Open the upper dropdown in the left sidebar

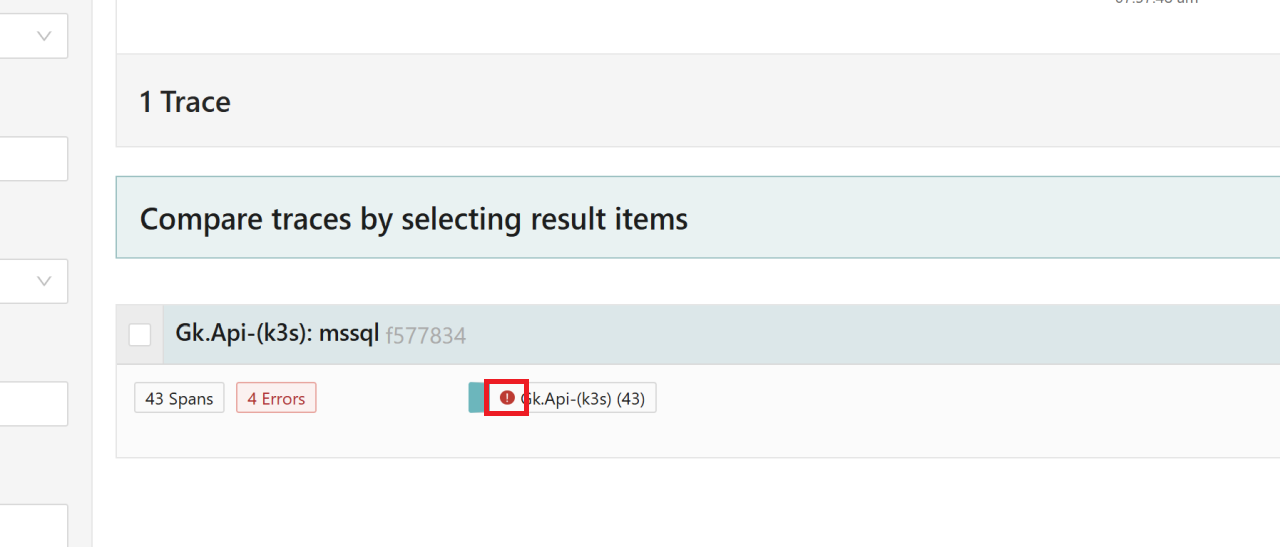[33, 36]
